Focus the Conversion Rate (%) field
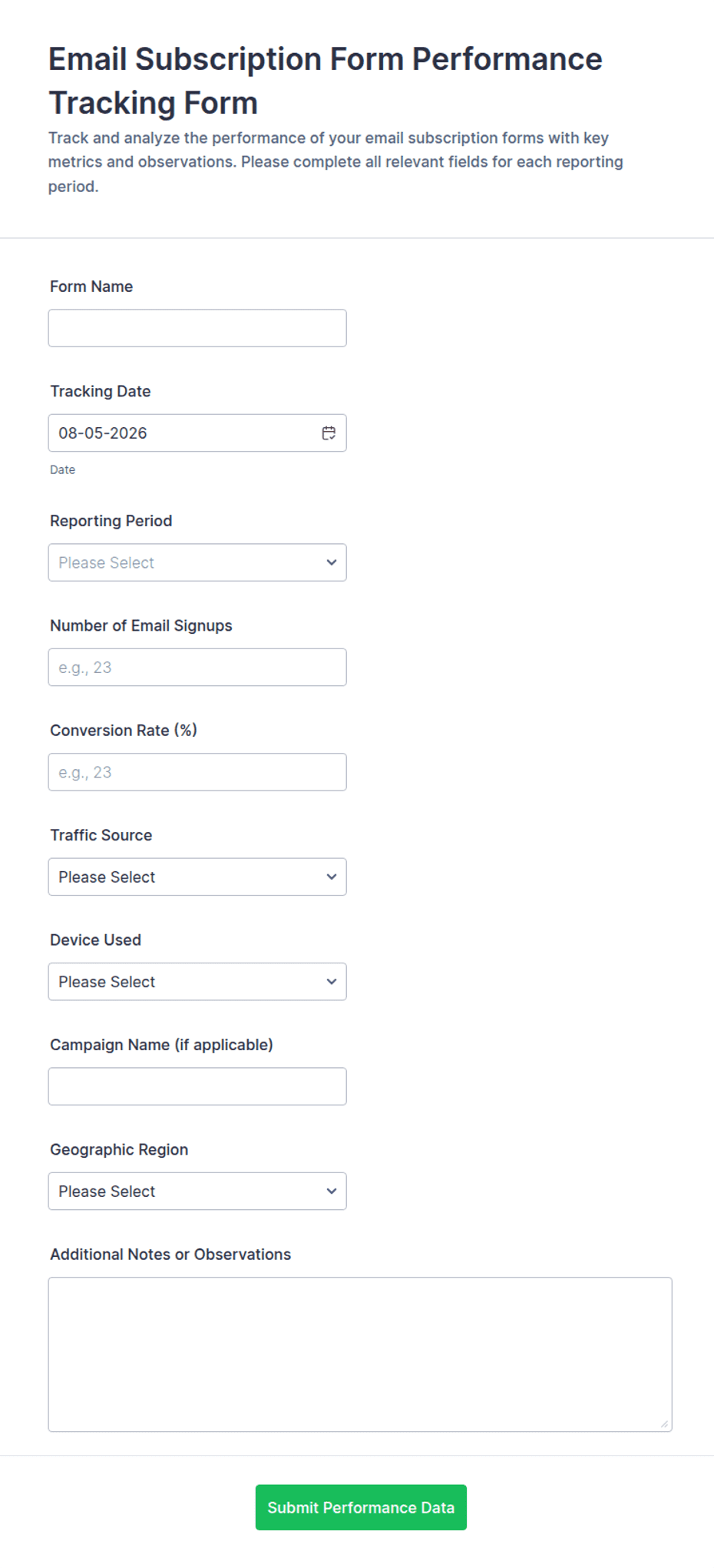 point(197,772)
